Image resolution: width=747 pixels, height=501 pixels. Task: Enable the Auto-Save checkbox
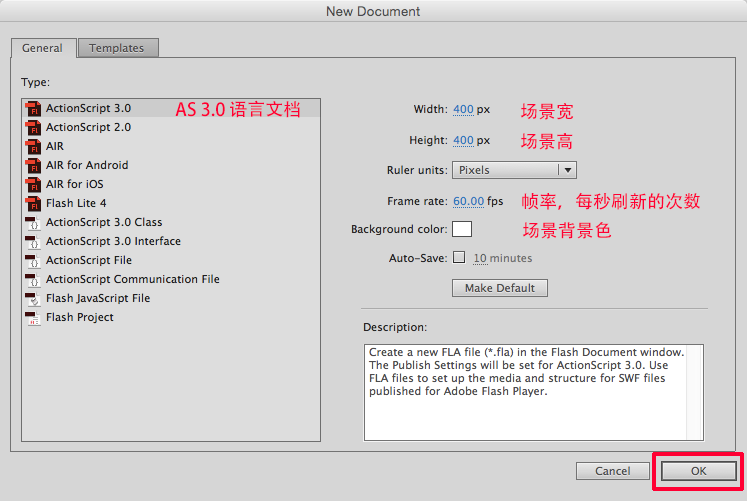point(459,258)
